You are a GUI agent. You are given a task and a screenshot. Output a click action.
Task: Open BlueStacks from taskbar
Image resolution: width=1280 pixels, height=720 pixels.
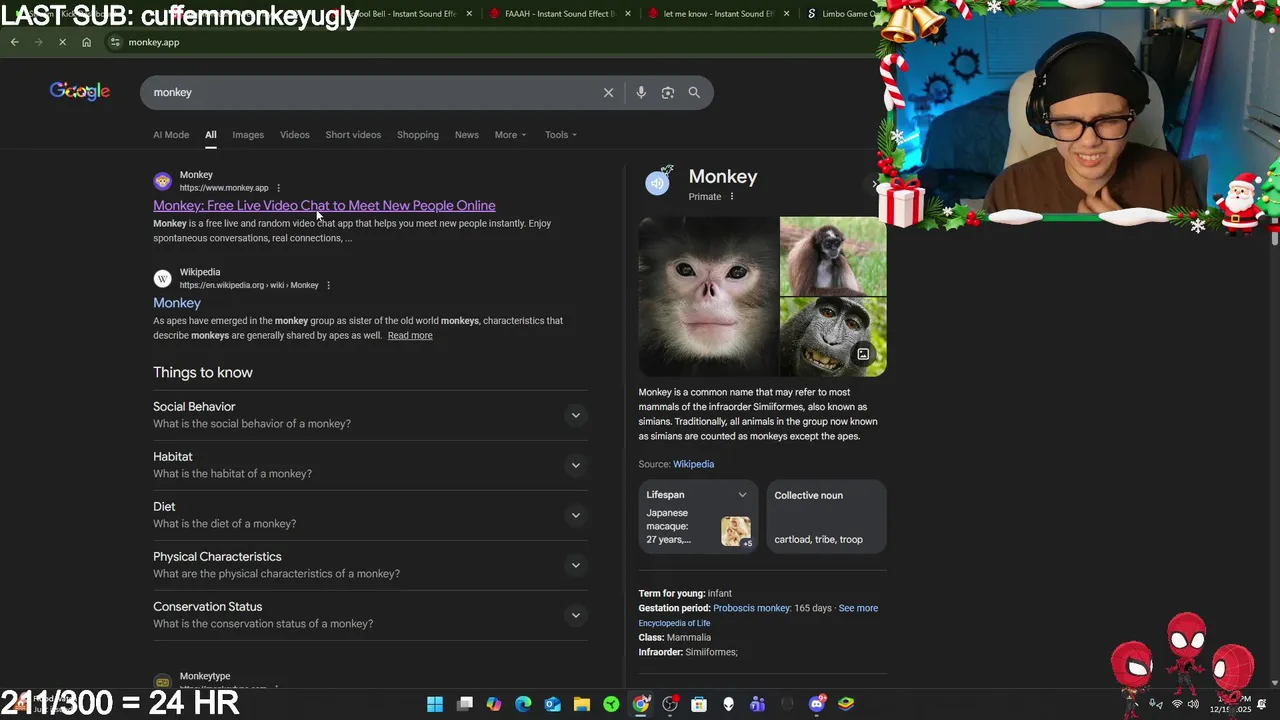[x=846, y=704]
